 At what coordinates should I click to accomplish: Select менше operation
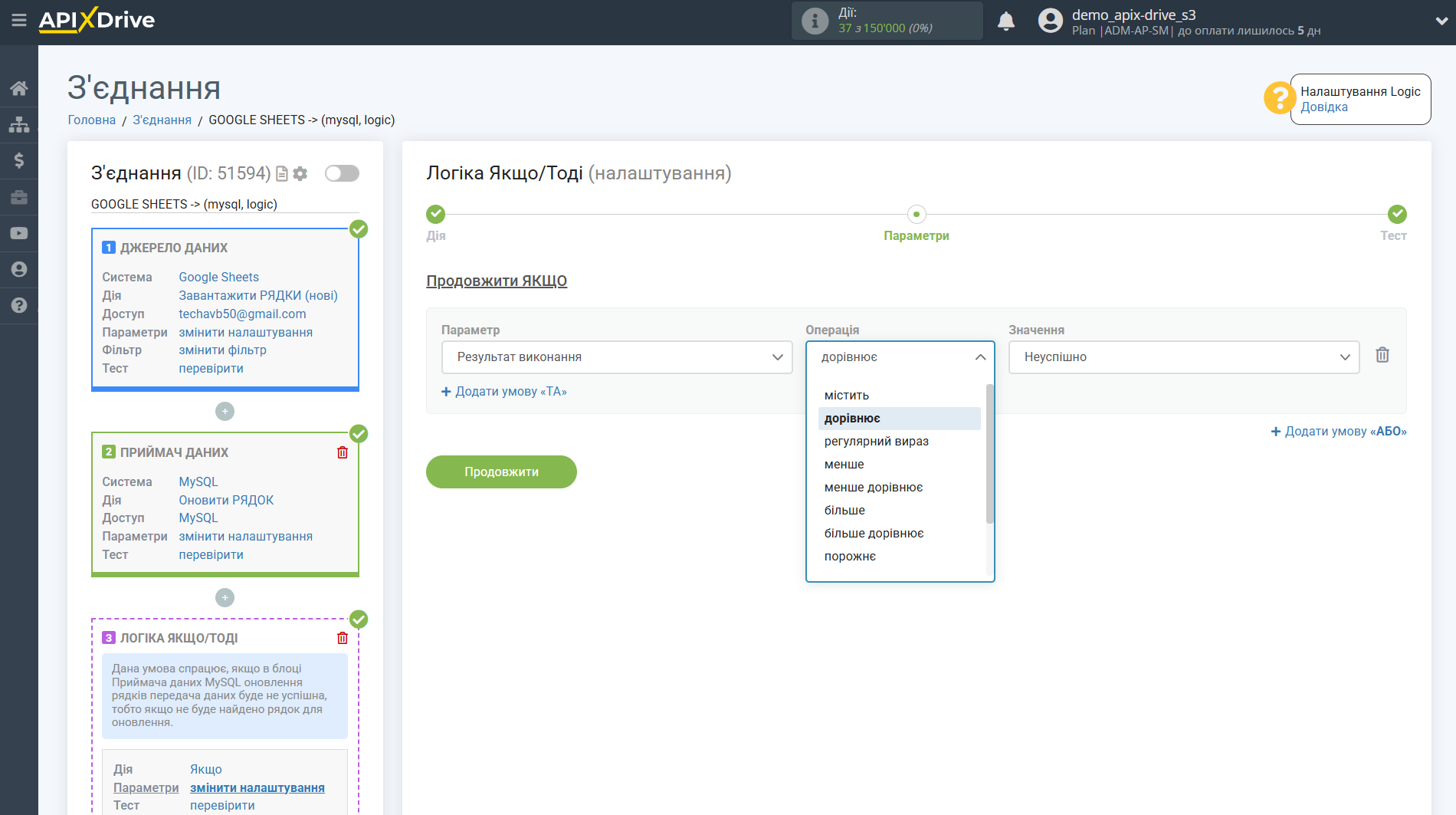tap(900, 465)
